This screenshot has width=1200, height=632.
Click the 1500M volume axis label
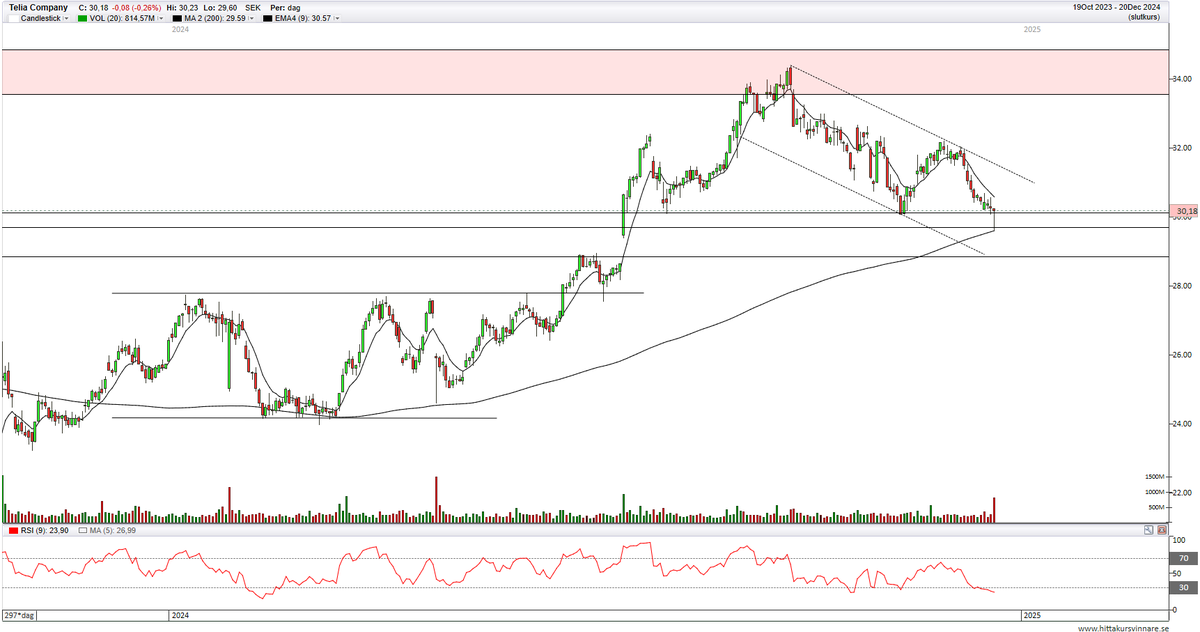pyautogui.click(x=1157, y=477)
